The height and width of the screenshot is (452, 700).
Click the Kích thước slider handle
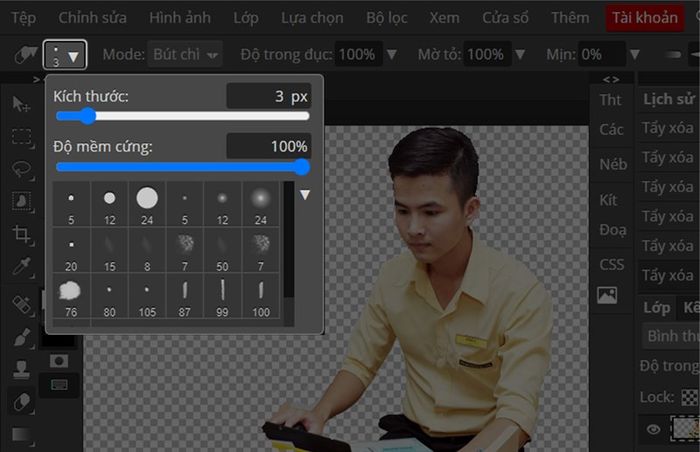click(x=88, y=117)
